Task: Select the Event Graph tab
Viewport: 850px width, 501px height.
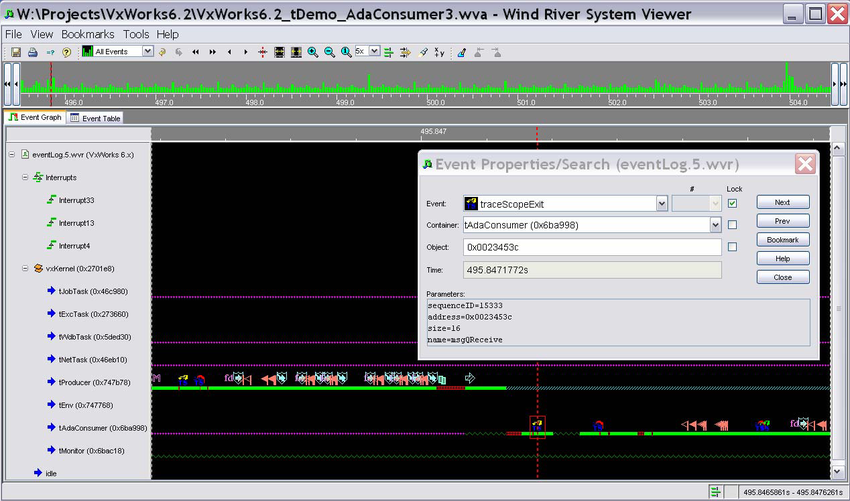Action: [35, 117]
